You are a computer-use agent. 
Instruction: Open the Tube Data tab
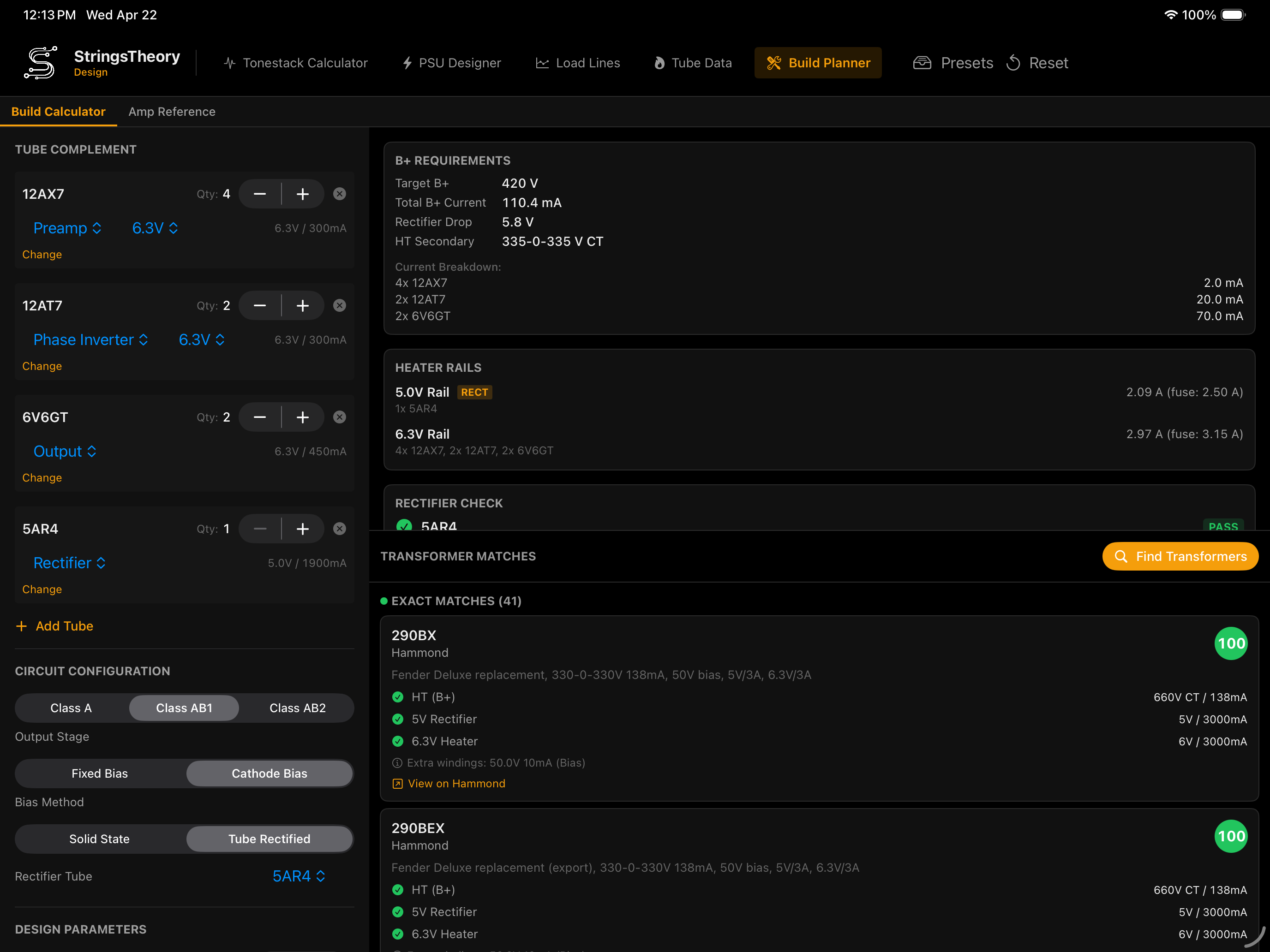pyautogui.click(x=693, y=63)
